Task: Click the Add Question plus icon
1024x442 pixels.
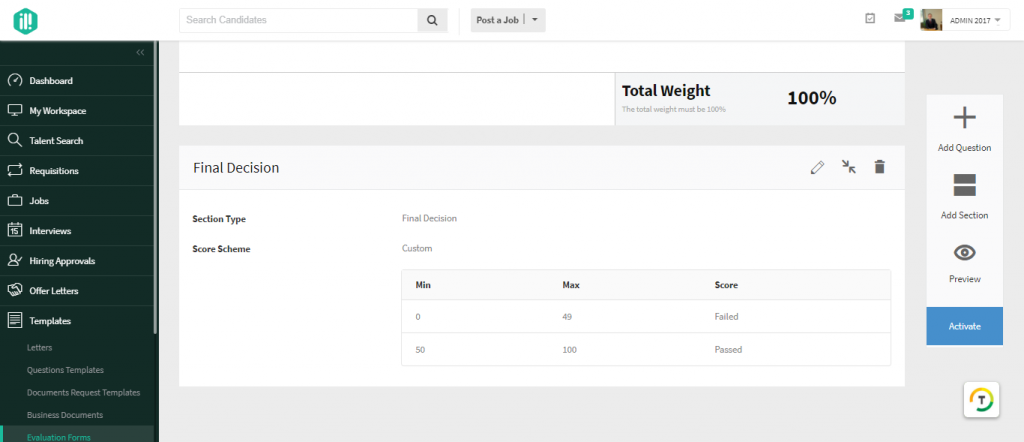Action: 965,118
